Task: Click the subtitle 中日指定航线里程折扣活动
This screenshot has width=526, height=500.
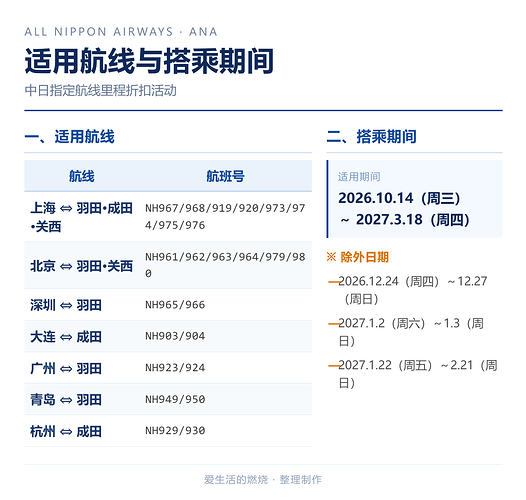Action: [100, 91]
